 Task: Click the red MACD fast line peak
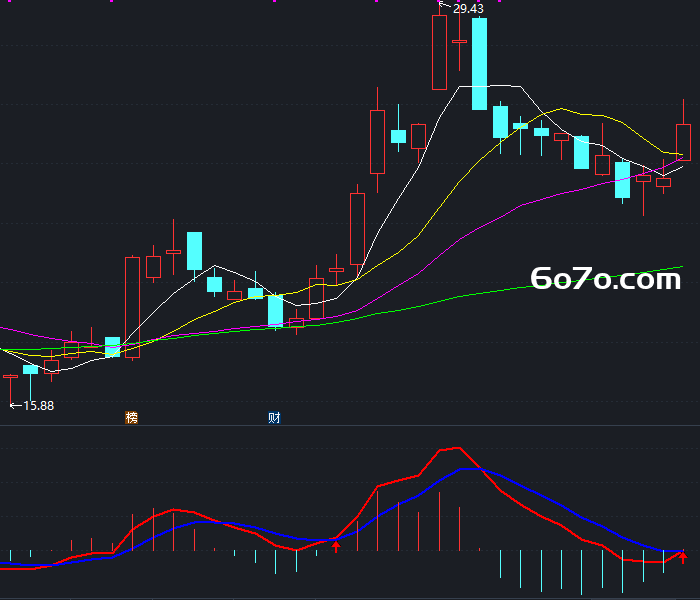pos(458,448)
